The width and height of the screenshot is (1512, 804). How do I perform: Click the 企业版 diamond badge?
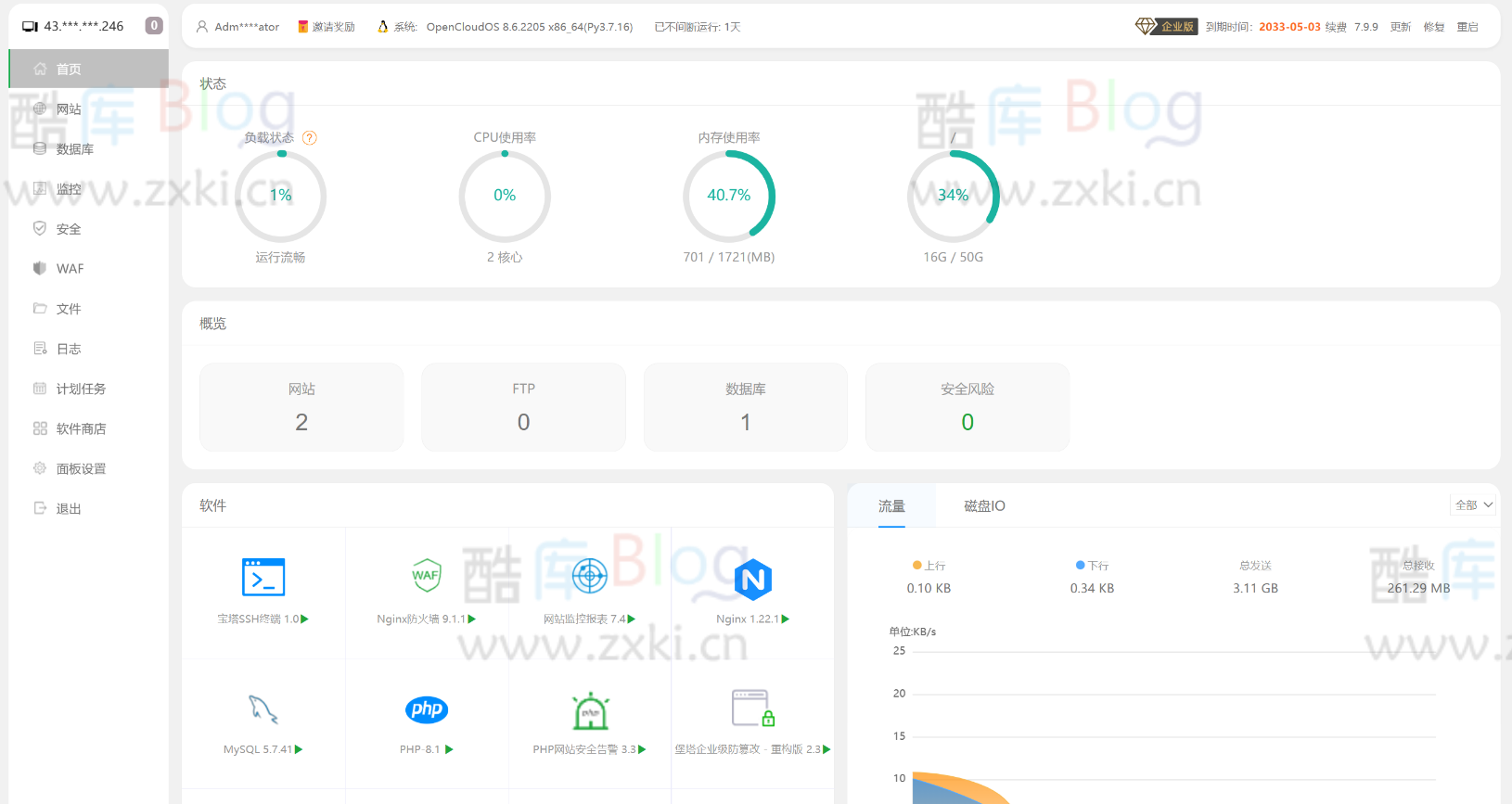pos(1166,26)
